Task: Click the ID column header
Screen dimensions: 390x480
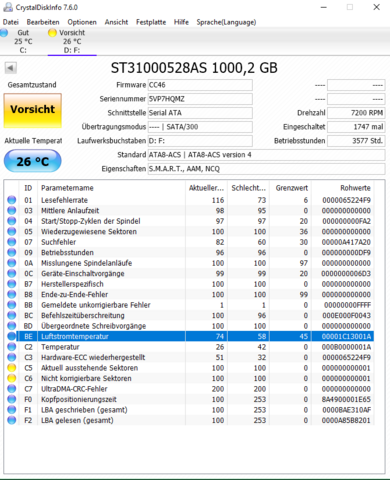Action: pos(29,188)
